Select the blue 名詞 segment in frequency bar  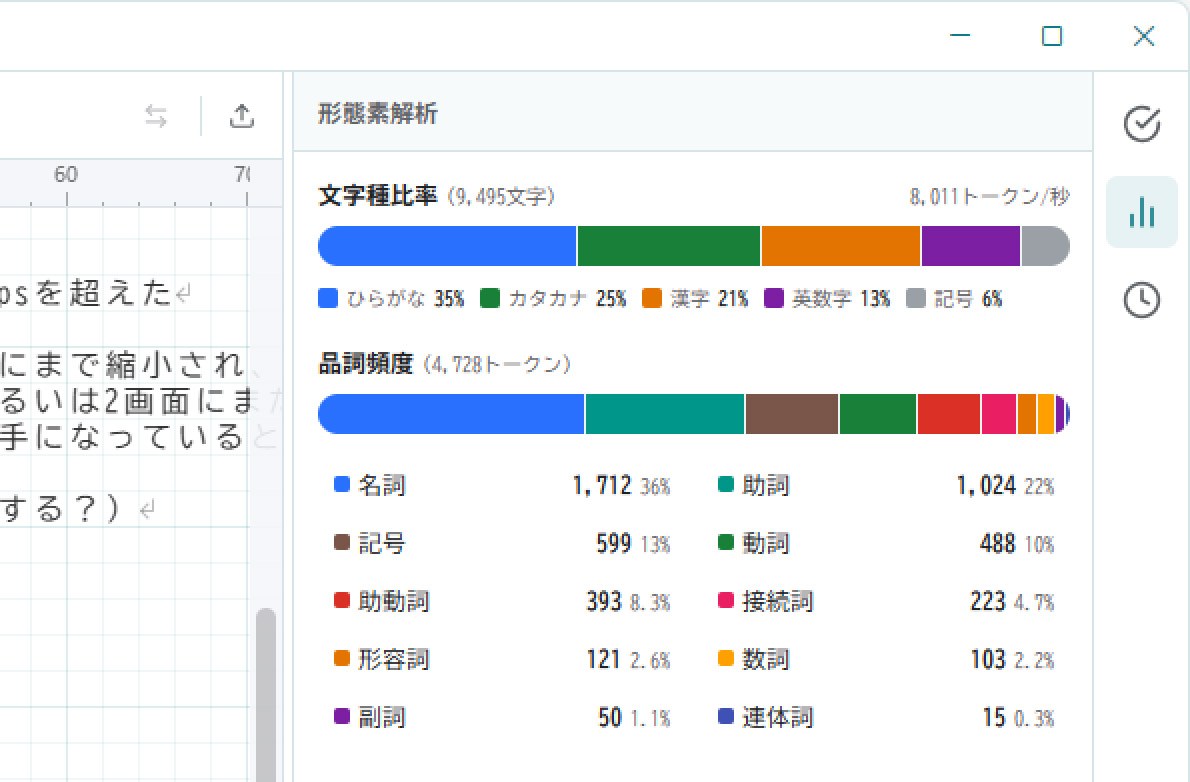[x=451, y=414]
